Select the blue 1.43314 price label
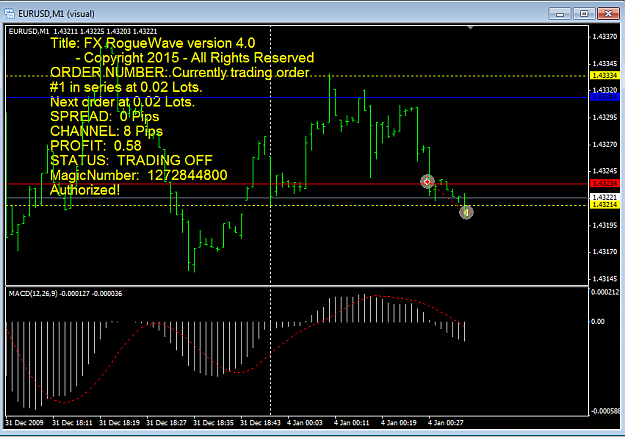The width and height of the screenshot is (625, 437). pos(604,97)
